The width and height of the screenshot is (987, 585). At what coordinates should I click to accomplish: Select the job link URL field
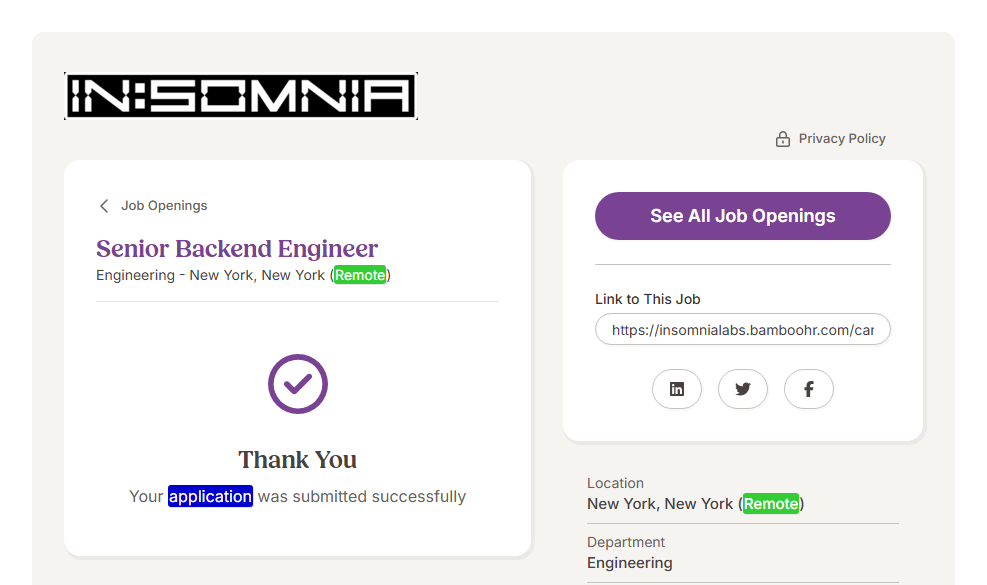[x=742, y=329]
